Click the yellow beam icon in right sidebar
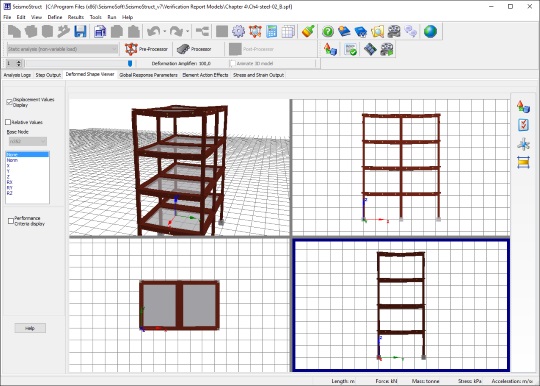 (x=523, y=162)
